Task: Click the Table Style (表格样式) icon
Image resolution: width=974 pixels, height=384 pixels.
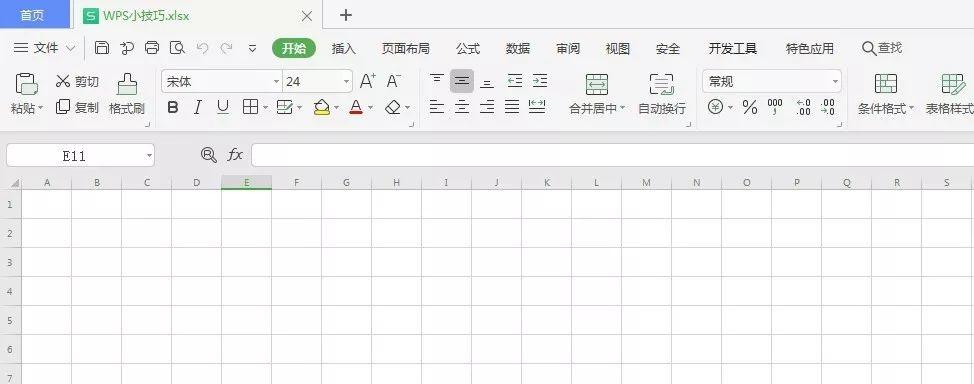Action: [953, 84]
